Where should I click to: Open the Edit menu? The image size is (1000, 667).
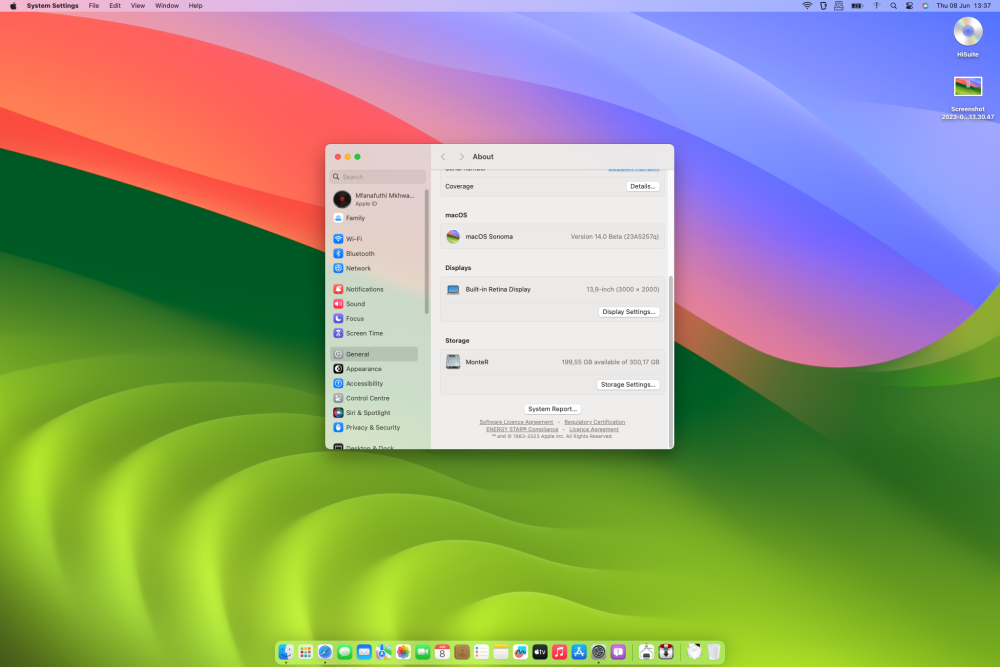115,6
